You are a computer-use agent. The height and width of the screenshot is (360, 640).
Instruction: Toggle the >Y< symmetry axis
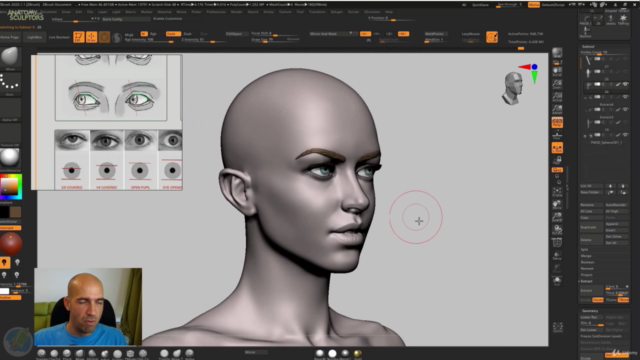(x=377, y=34)
